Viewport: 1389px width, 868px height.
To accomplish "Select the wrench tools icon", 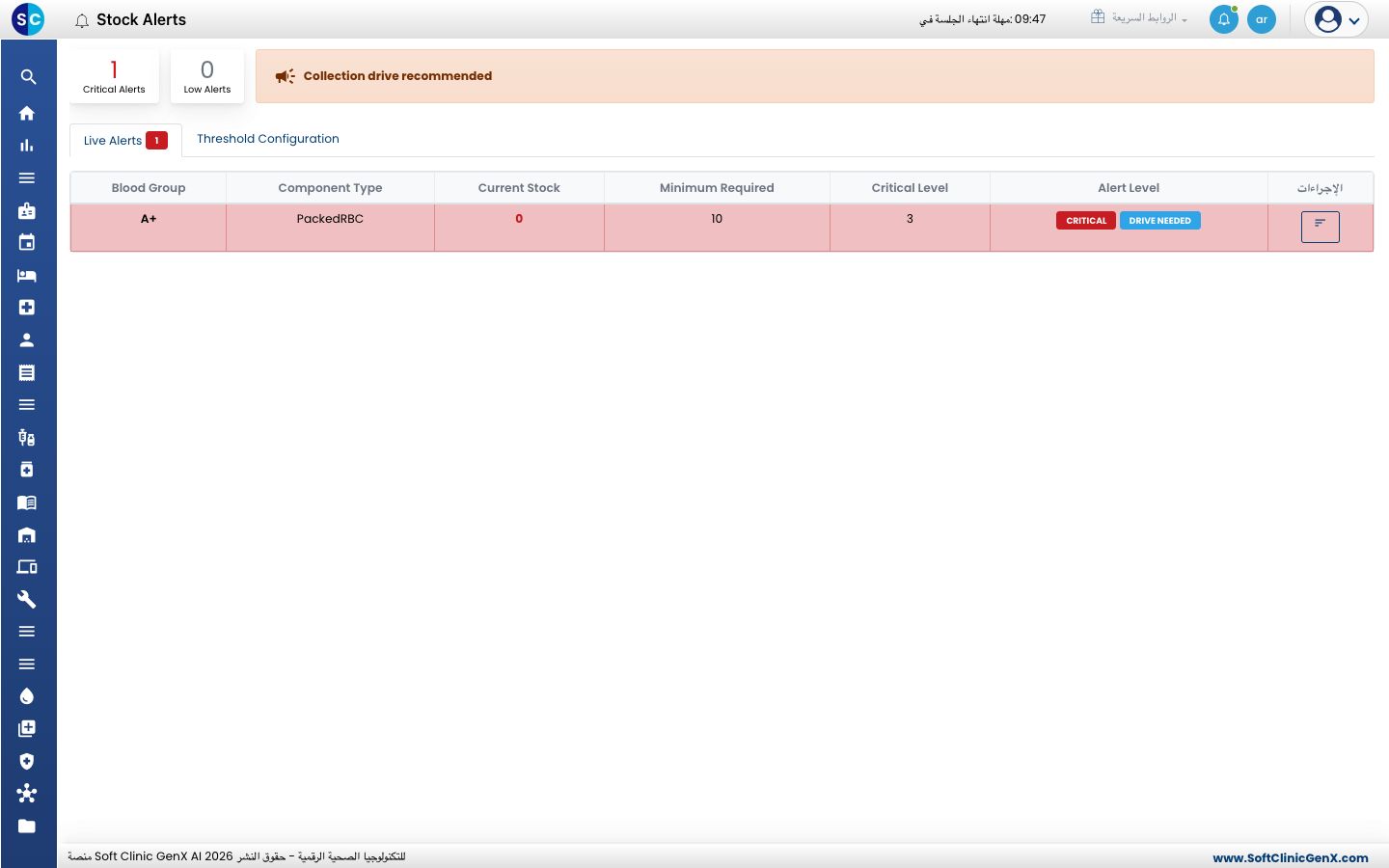I will pos(27,600).
